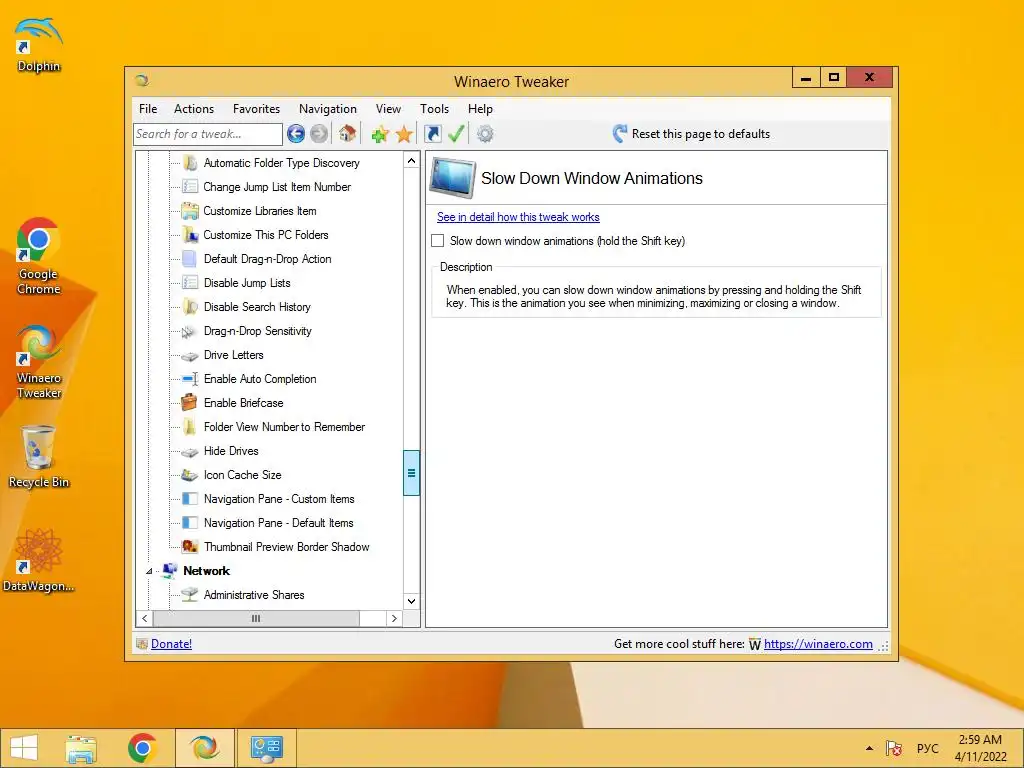Click the Winaero Tweaker taskbar button
This screenshot has height=768, width=1024.
point(204,748)
